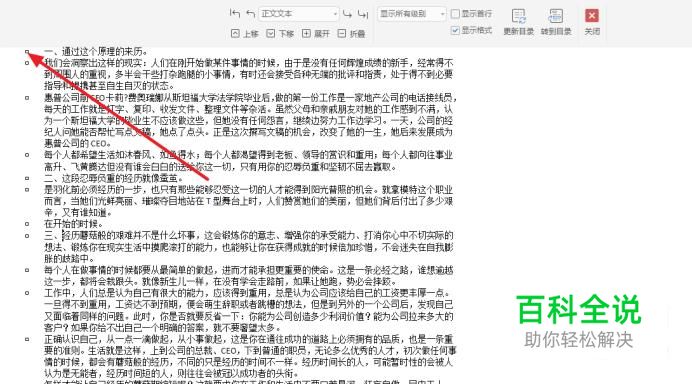The width and height of the screenshot is (692, 384).
Task: Click the line beginning 三、经历蘑菇般的艰难
Action: (248, 235)
